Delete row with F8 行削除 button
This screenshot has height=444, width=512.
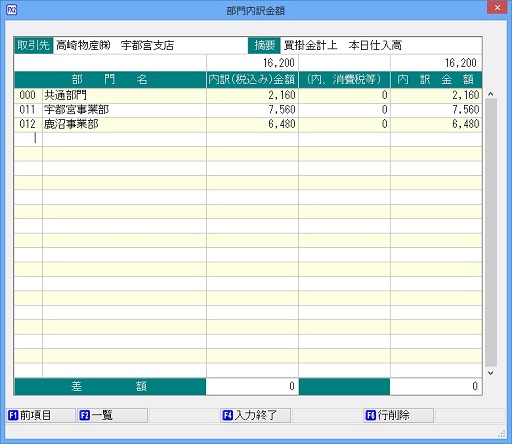point(399,415)
